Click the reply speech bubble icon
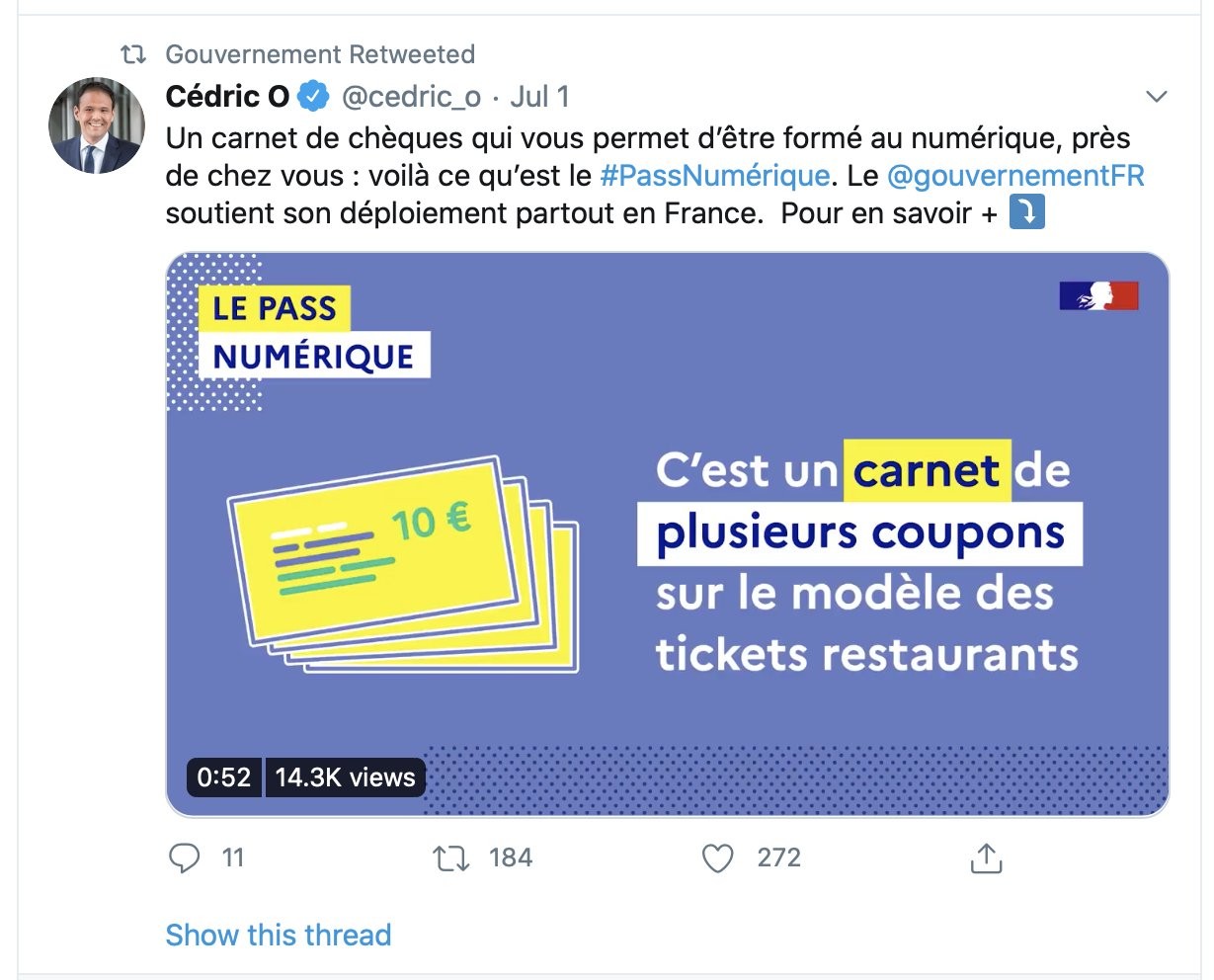This screenshot has width=1214, height=980. point(185,857)
